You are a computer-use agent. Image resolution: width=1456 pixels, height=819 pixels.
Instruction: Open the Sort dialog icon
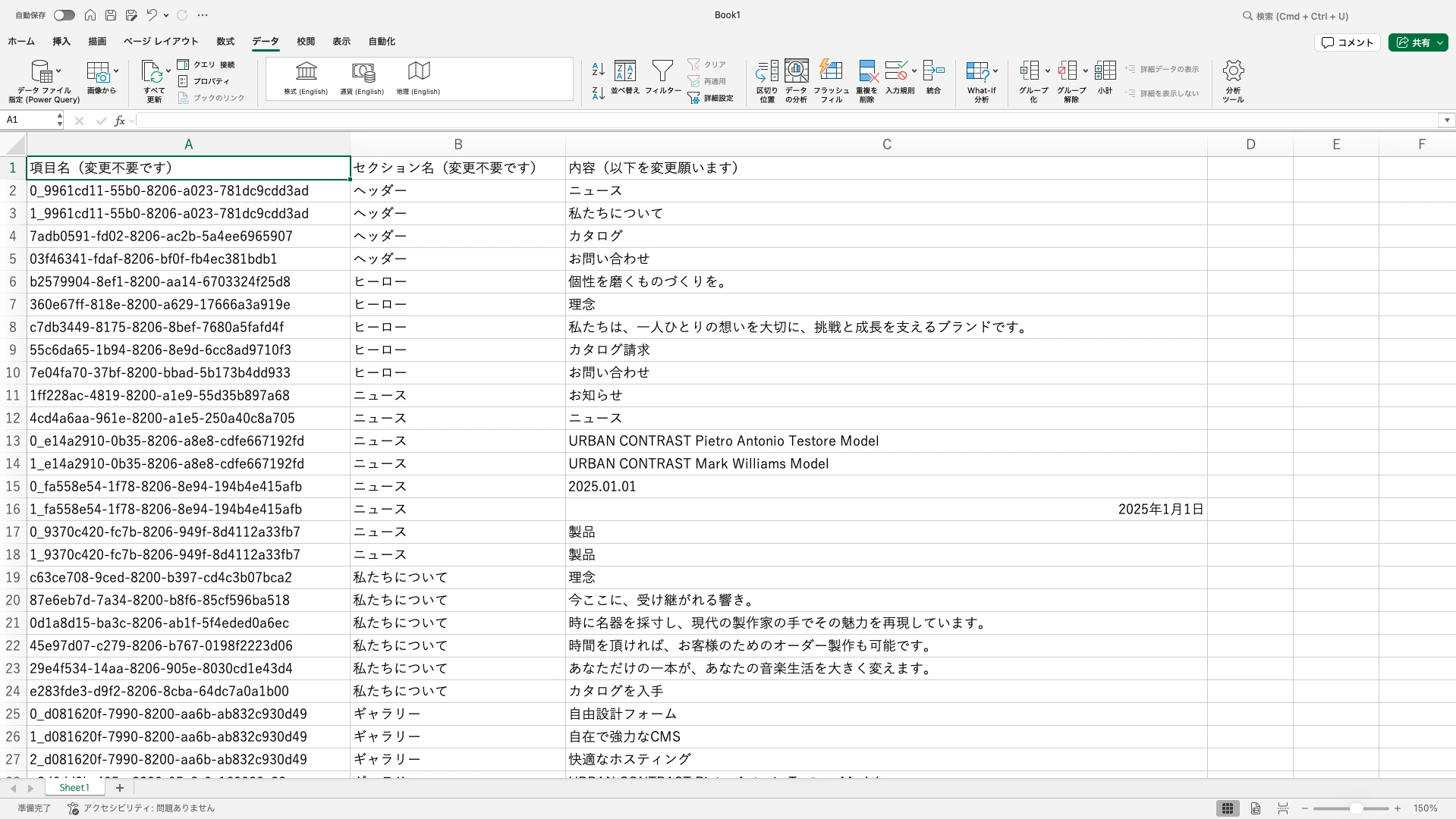tap(624, 72)
